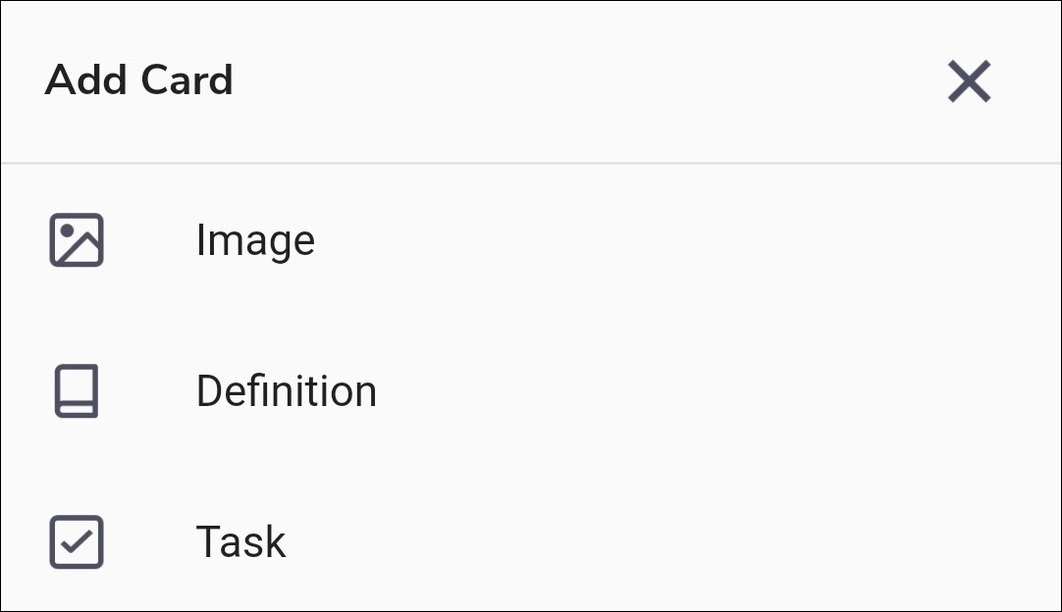Click empty space in the Definition row
The width and height of the screenshot is (1062, 612).
700,391
